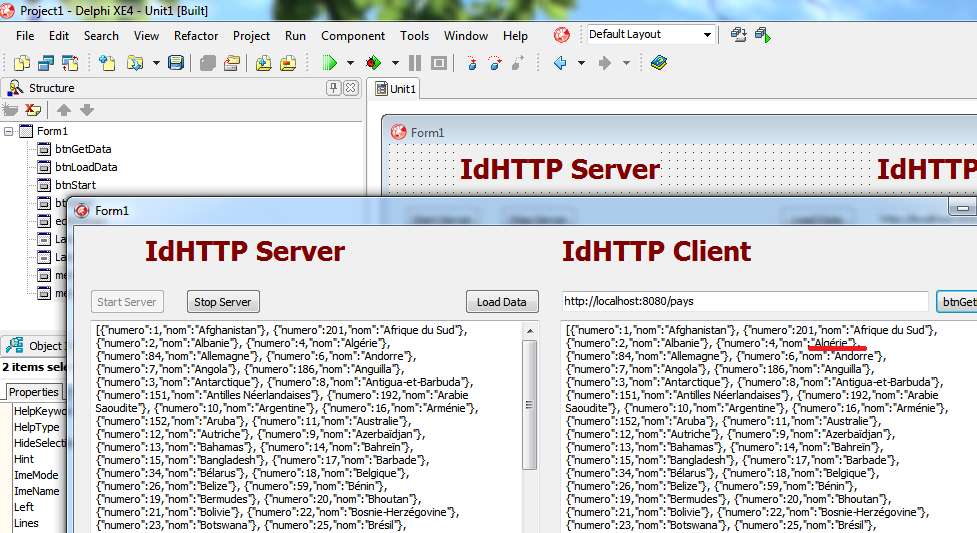Click Run Without Debugging icon

point(374,63)
